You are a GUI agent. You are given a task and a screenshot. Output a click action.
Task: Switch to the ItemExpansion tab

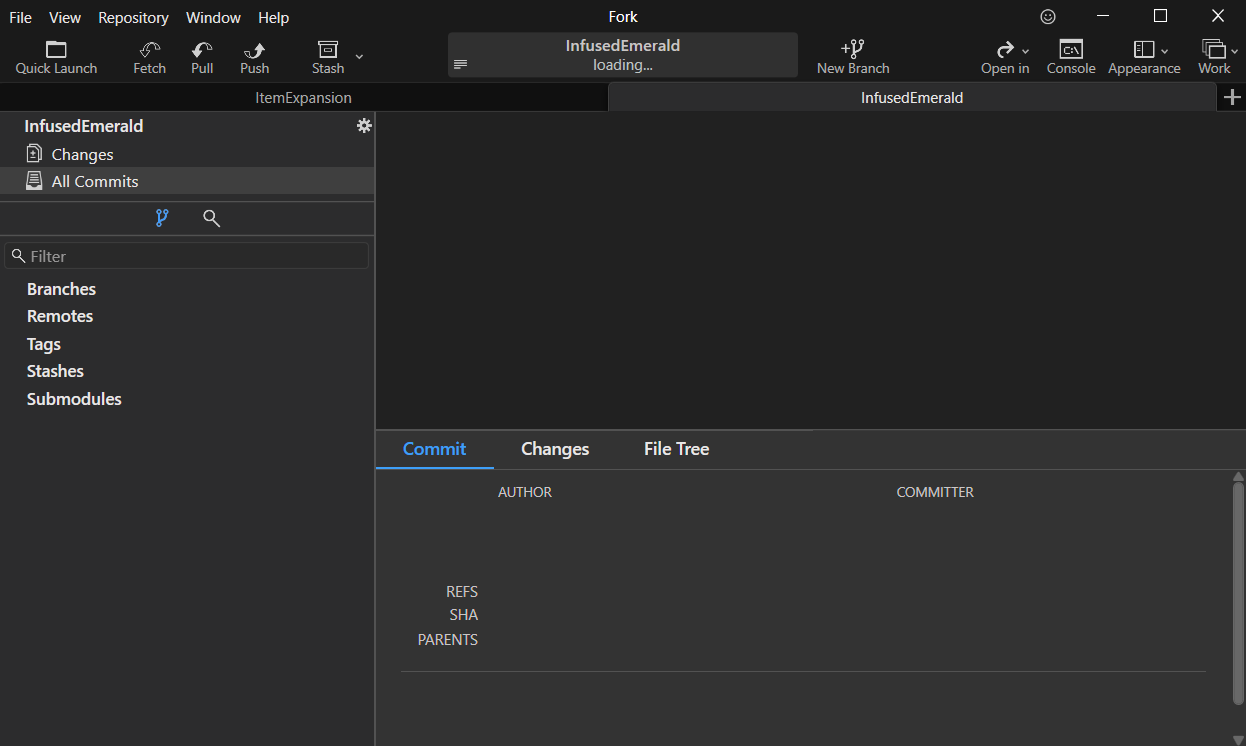click(303, 97)
